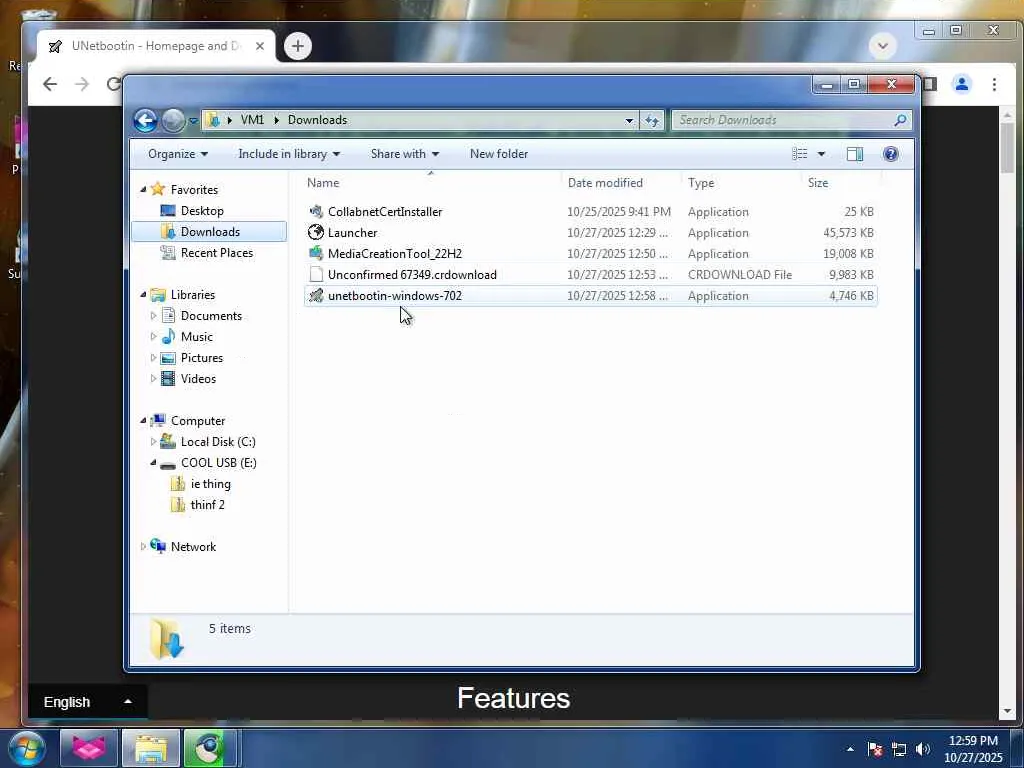Open Explorer help with the question mark icon

(890, 154)
